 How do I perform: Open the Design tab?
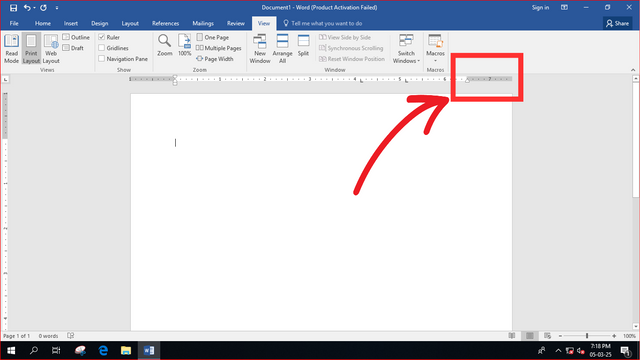(100, 23)
